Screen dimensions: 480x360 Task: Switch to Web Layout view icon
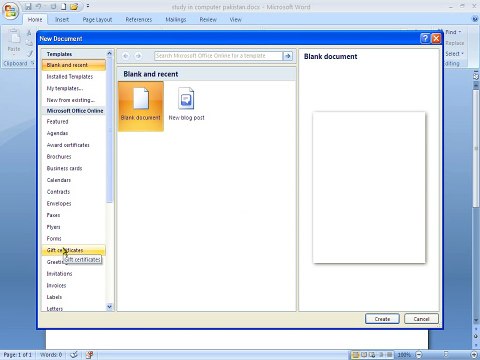pyautogui.click(x=372, y=355)
